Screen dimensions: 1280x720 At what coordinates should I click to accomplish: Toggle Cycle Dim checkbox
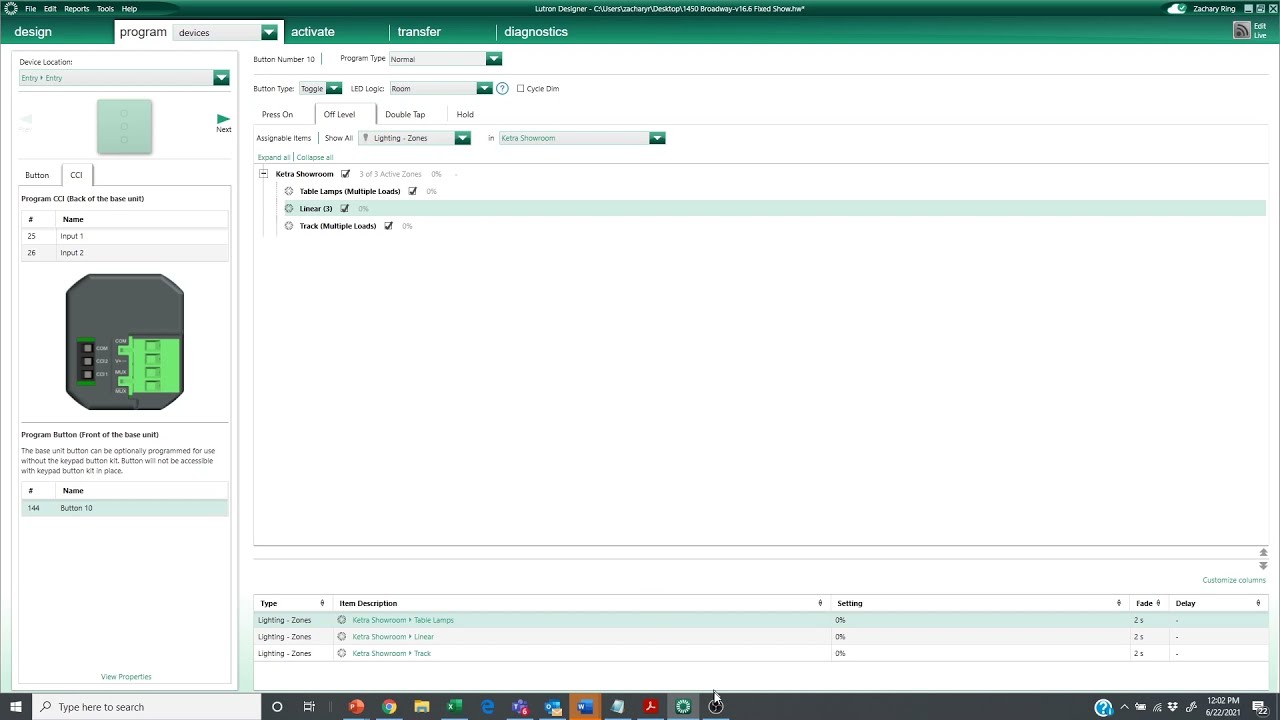point(520,88)
